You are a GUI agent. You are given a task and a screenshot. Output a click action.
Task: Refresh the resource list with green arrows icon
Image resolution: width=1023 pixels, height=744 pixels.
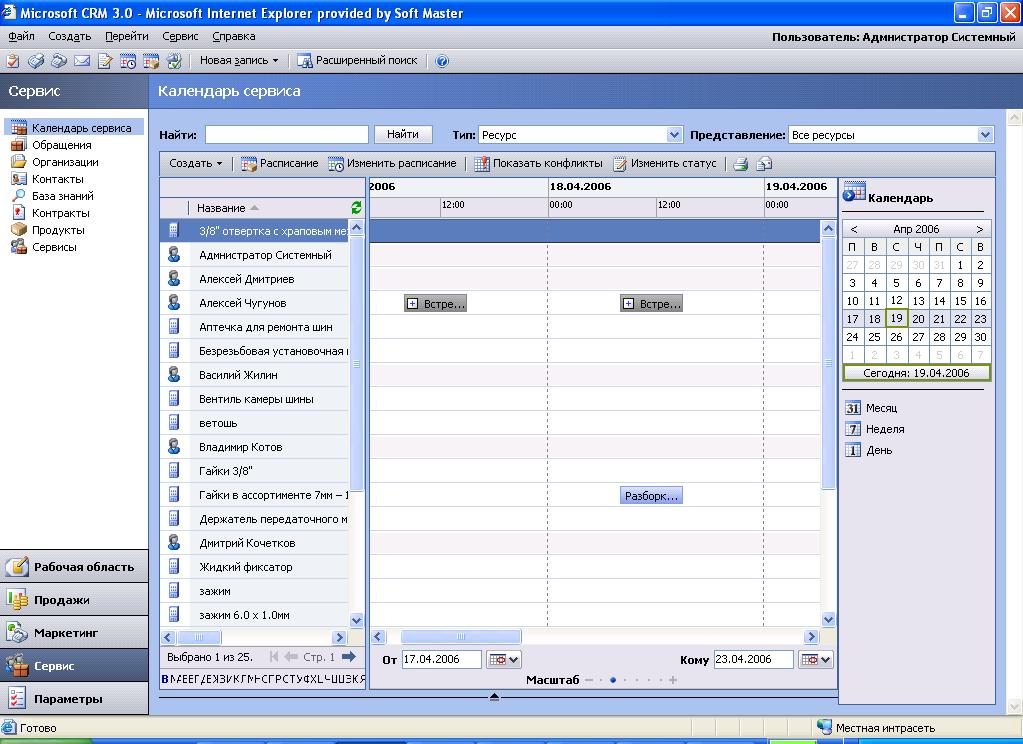356,208
